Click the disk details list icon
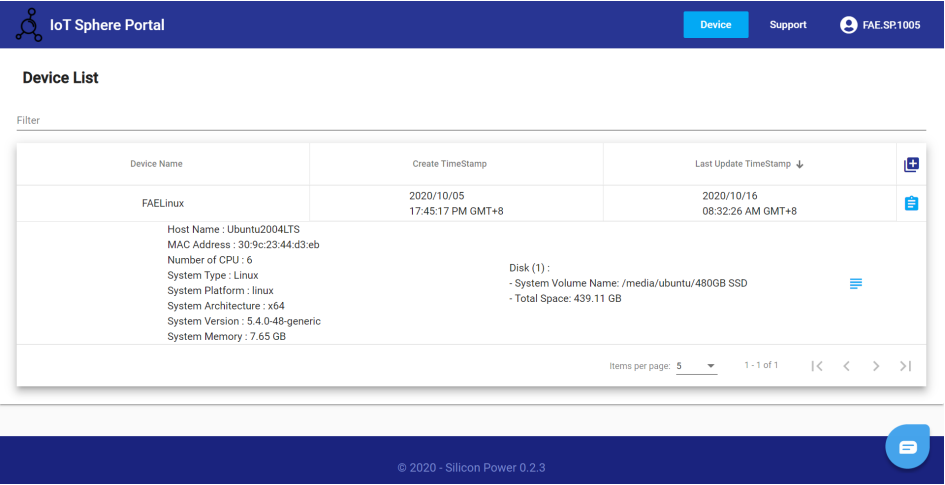The width and height of the screenshot is (945, 485). click(855, 284)
